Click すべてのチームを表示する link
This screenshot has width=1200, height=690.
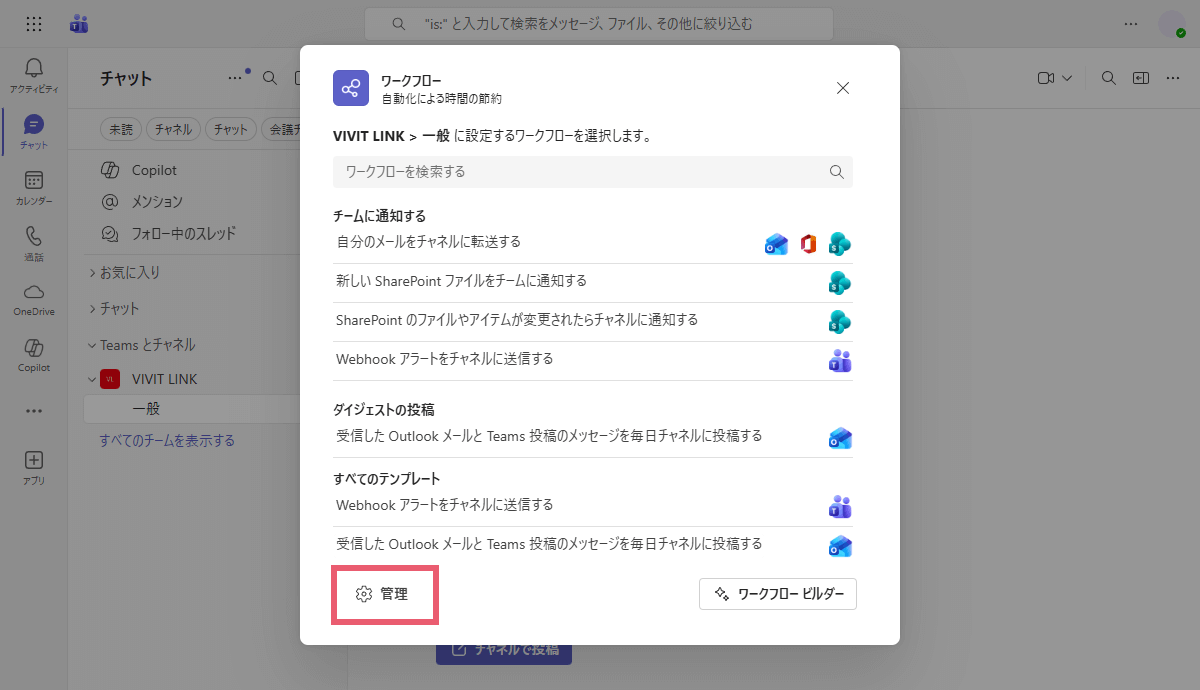[167, 440]
